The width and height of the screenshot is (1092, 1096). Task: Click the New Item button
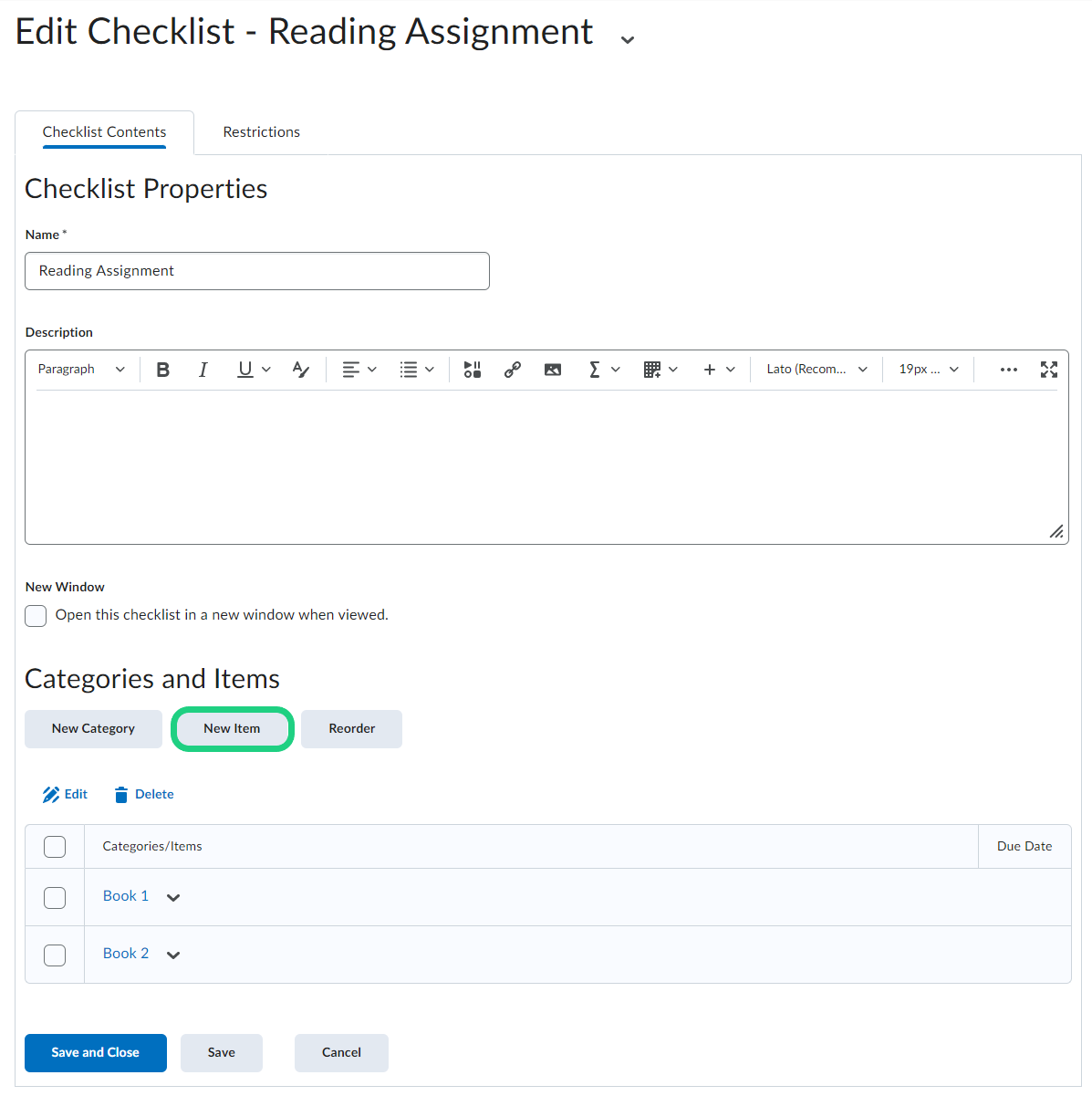pos(232,729)
